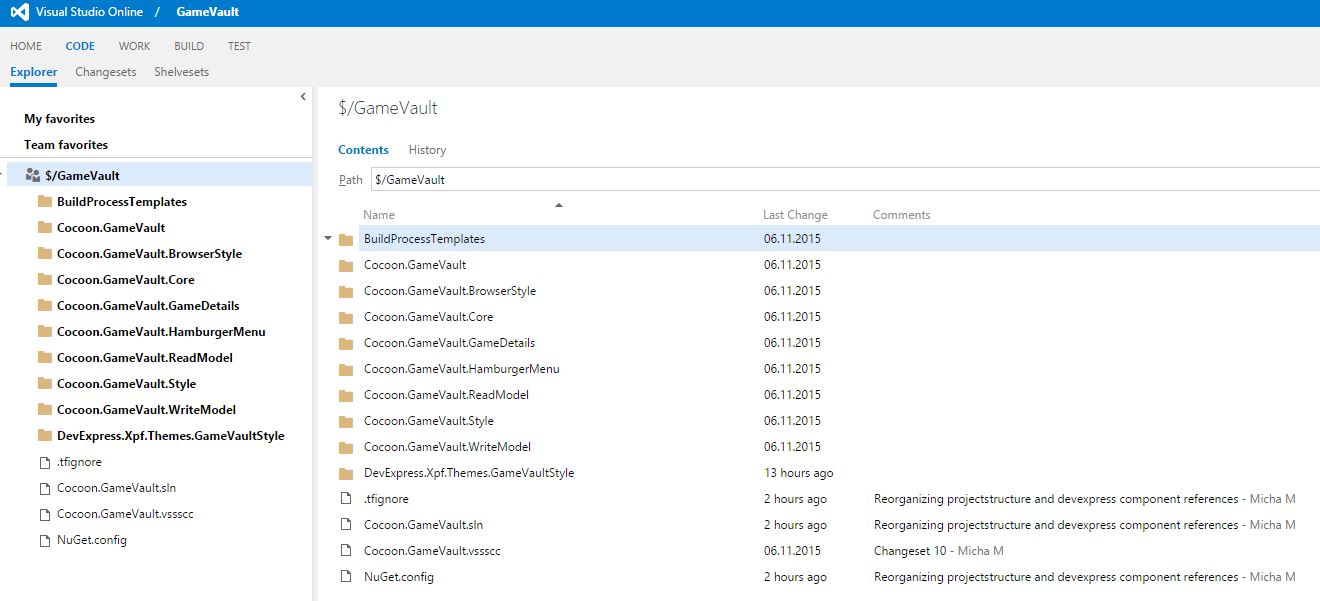Screen dimensions: 1320x601
Task: Open the BuildProcessTemplates row dropdown arrow
Action: (328, 239)
